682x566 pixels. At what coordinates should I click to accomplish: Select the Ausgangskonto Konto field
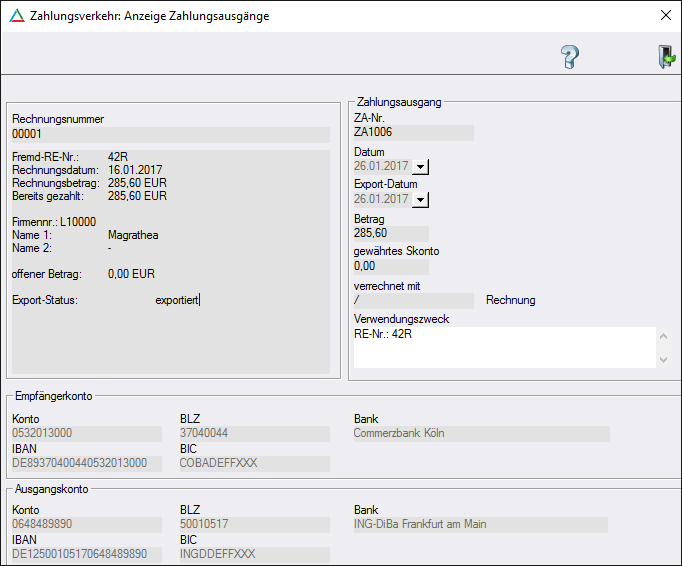[86, 525]
